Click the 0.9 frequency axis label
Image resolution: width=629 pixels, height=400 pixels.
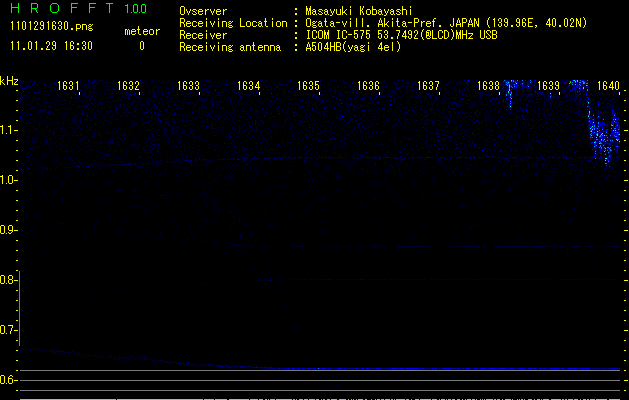pos(8,230)
